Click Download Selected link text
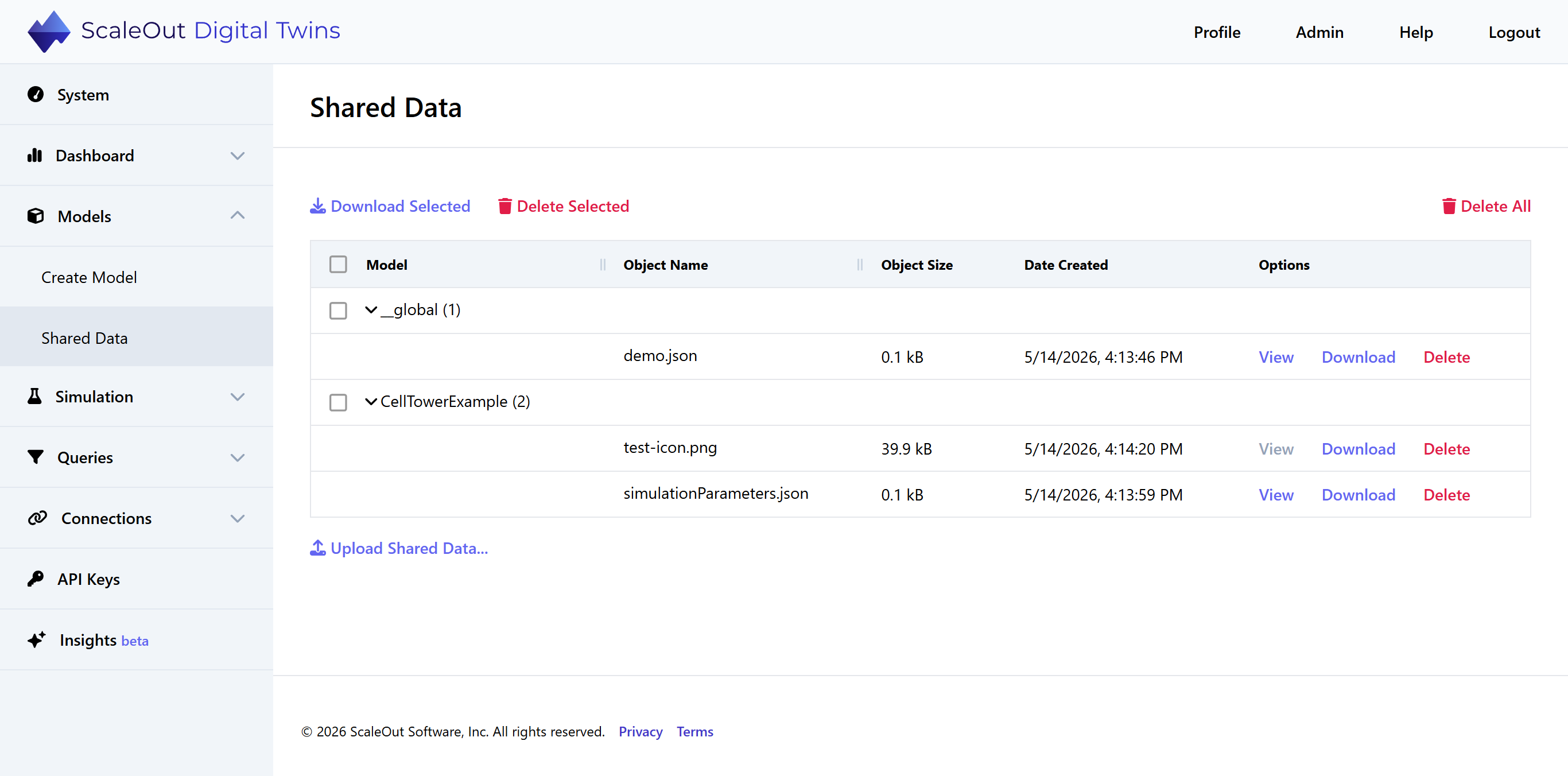The image size is (1568, 776). [400, 206]
